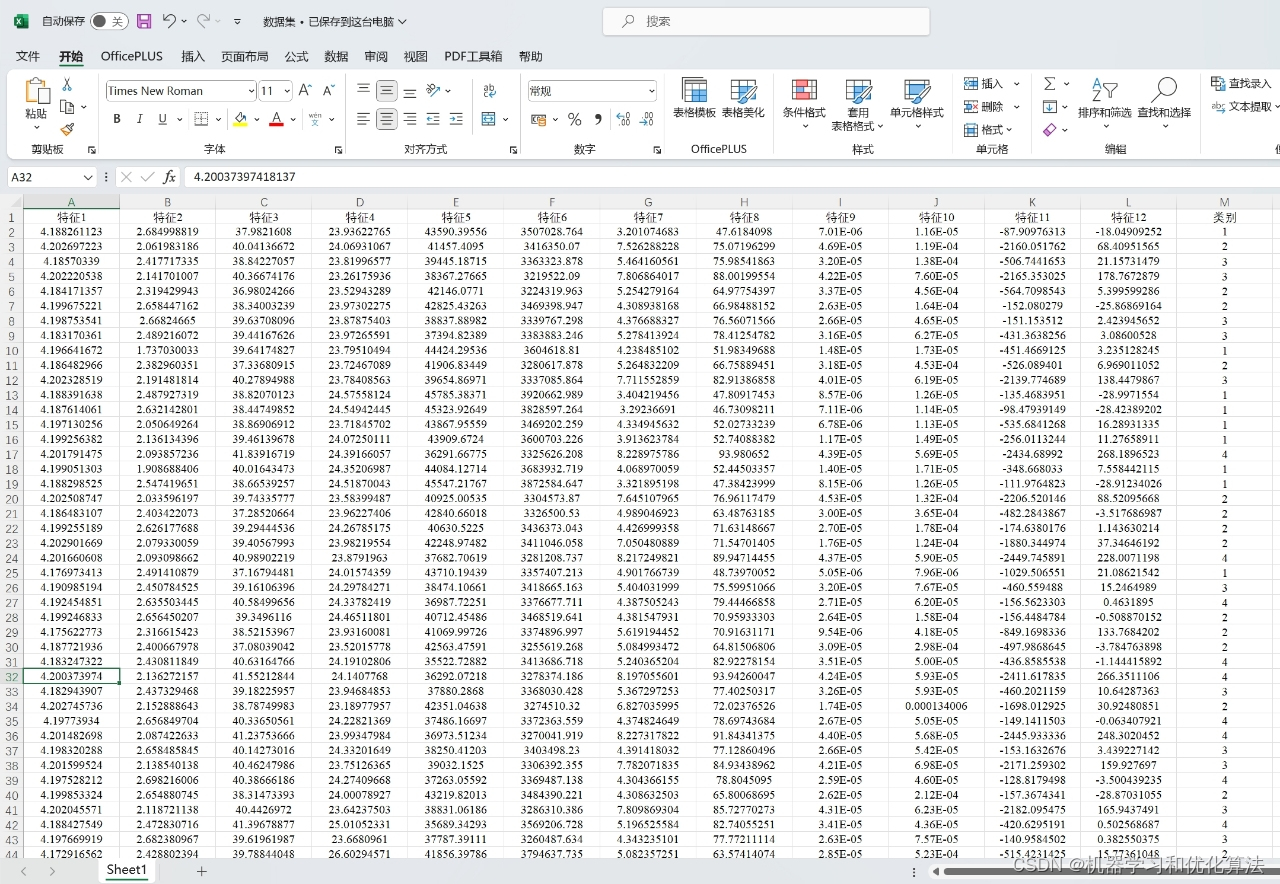Click the Merge and Center icon

pyautogui.click(x=488, y=119)
